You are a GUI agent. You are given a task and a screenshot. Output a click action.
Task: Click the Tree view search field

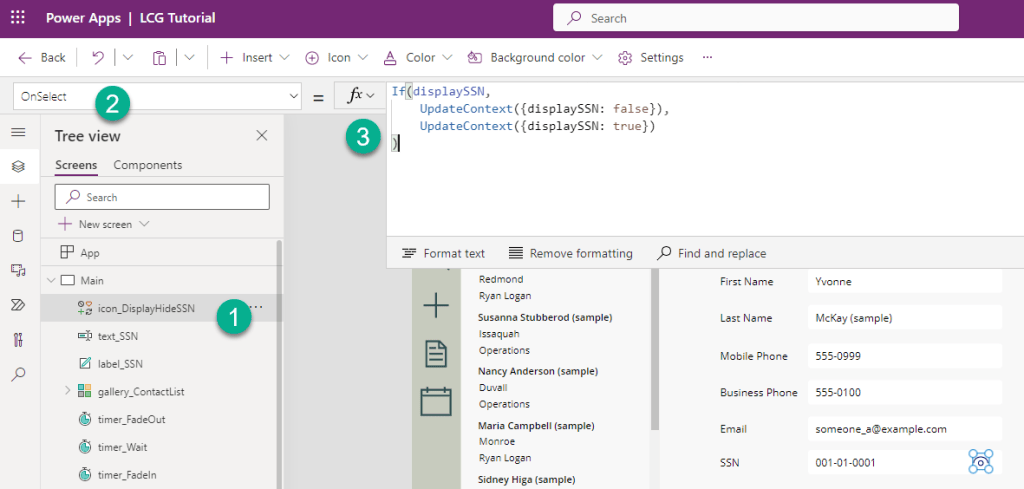tap(162, 197)
